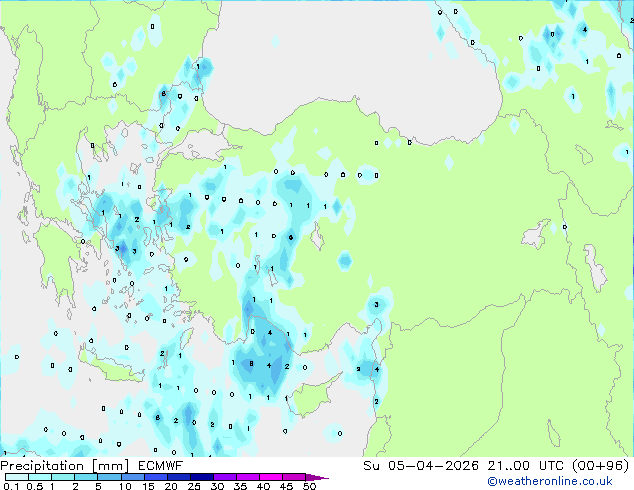Click the above-50 mm arrow tip of legend

[x=317, y=477]
